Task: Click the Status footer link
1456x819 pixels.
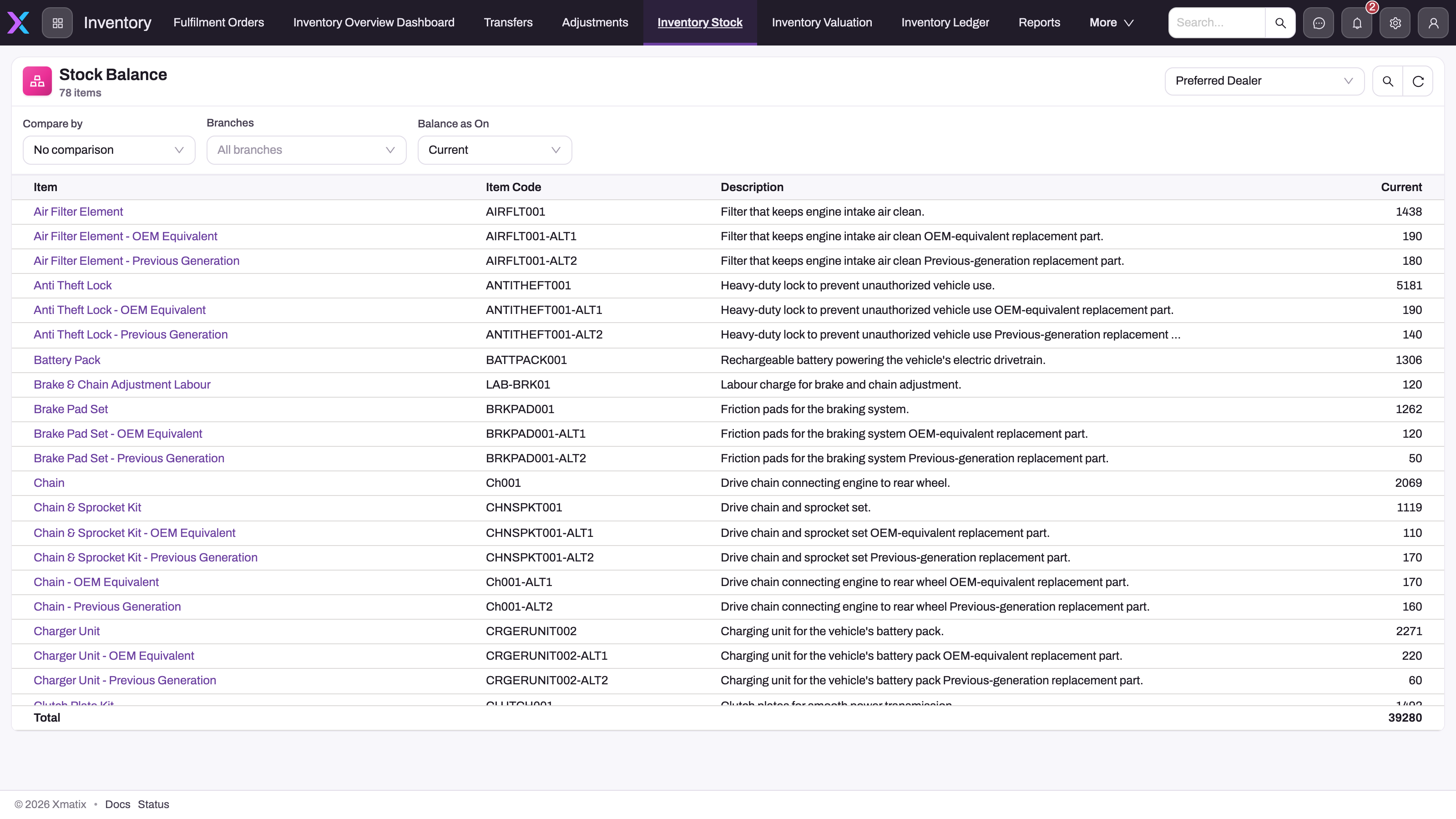Action: pos(153,804)
